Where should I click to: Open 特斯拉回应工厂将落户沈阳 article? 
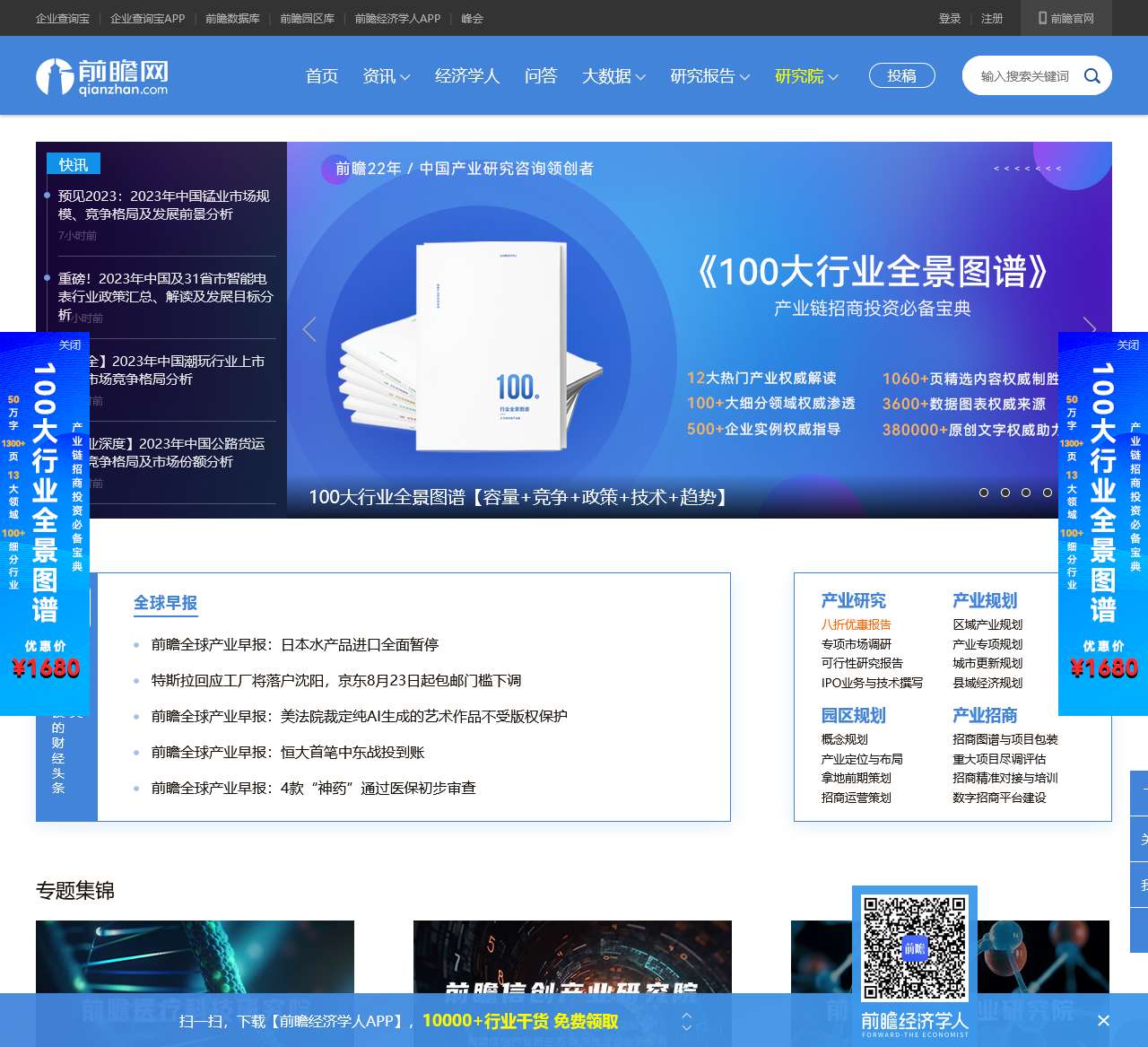coord(336,680)
